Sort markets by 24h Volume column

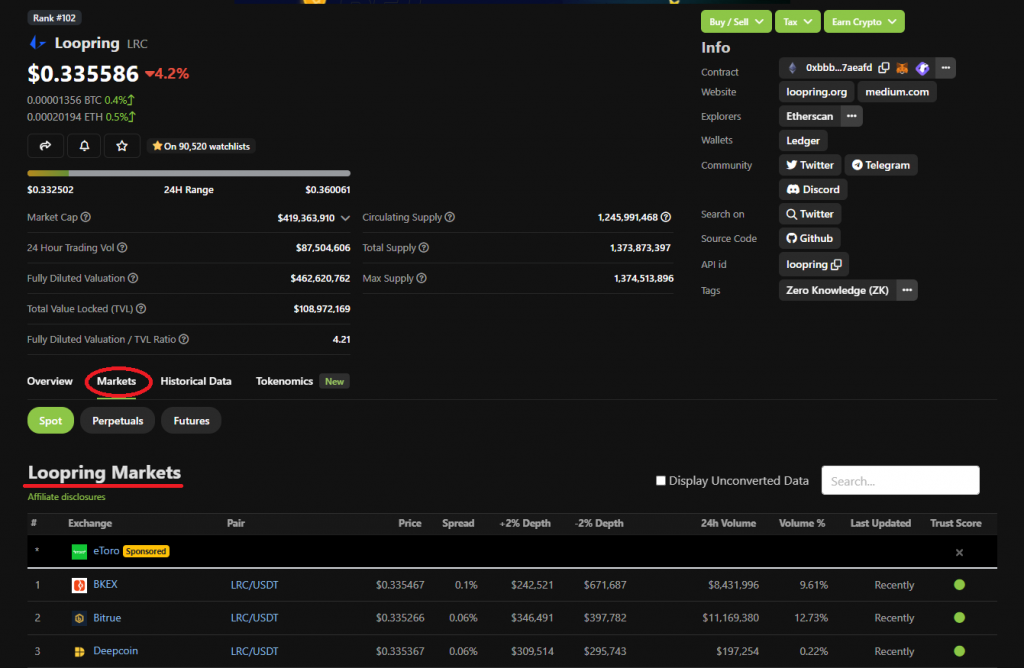click(728, 524)
